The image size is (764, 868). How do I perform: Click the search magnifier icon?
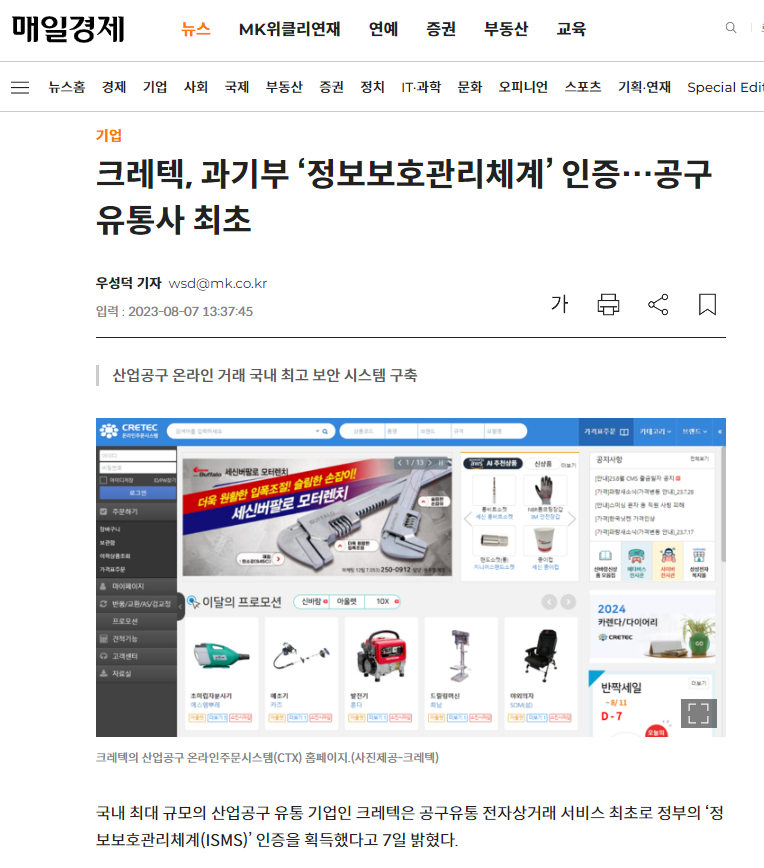click(731, 28)
